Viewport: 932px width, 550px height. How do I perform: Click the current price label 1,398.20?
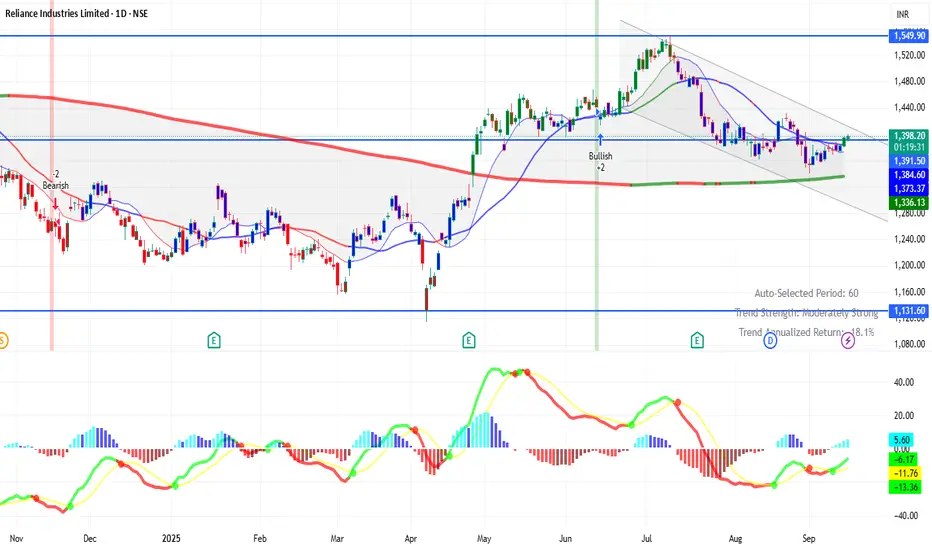click(x=909, y=136)
